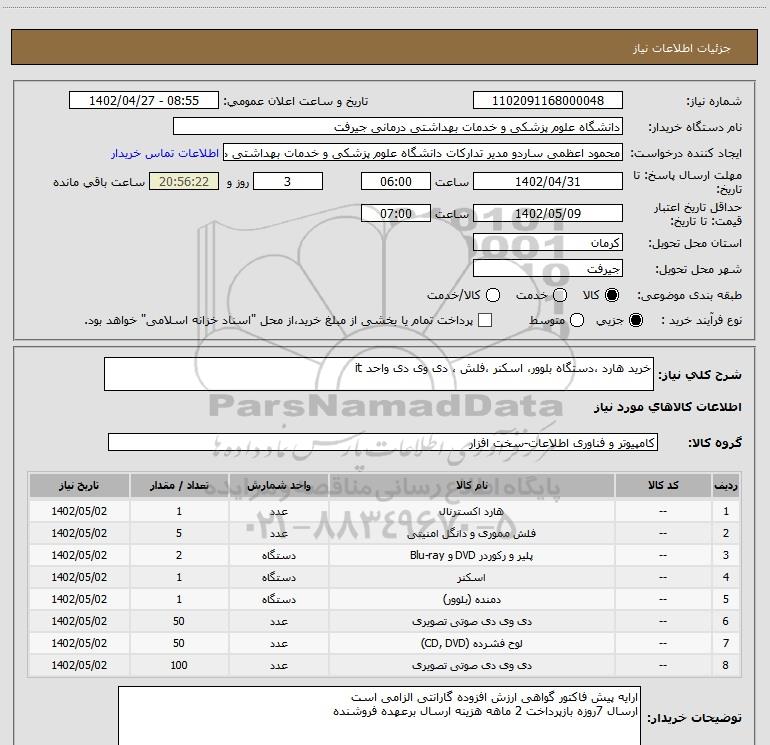Click the نام کالا column header

click(x=471, y=485)
